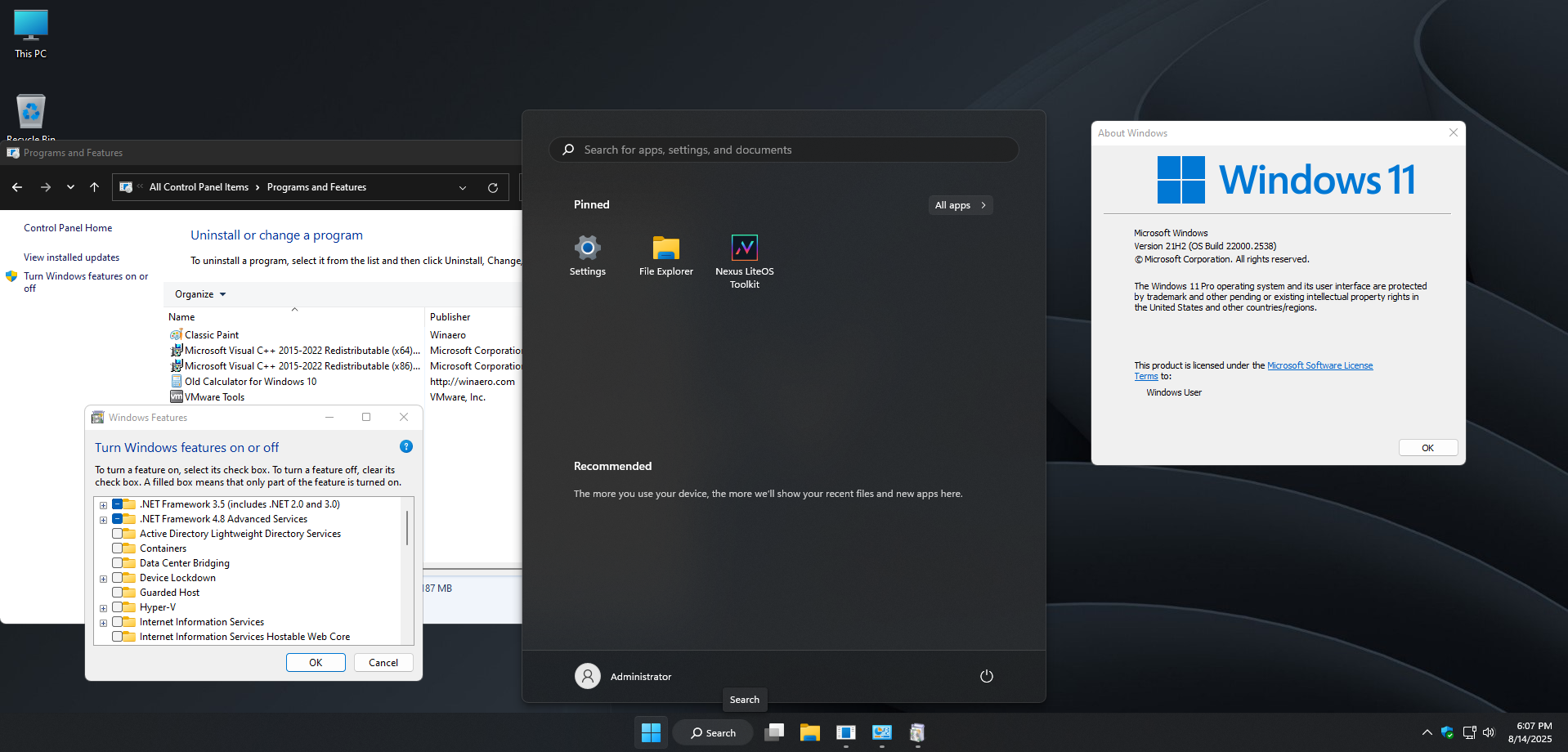Open the This PC desktop icon
This screenshot has height=752, width=1568.
click(x=30, y=34)
